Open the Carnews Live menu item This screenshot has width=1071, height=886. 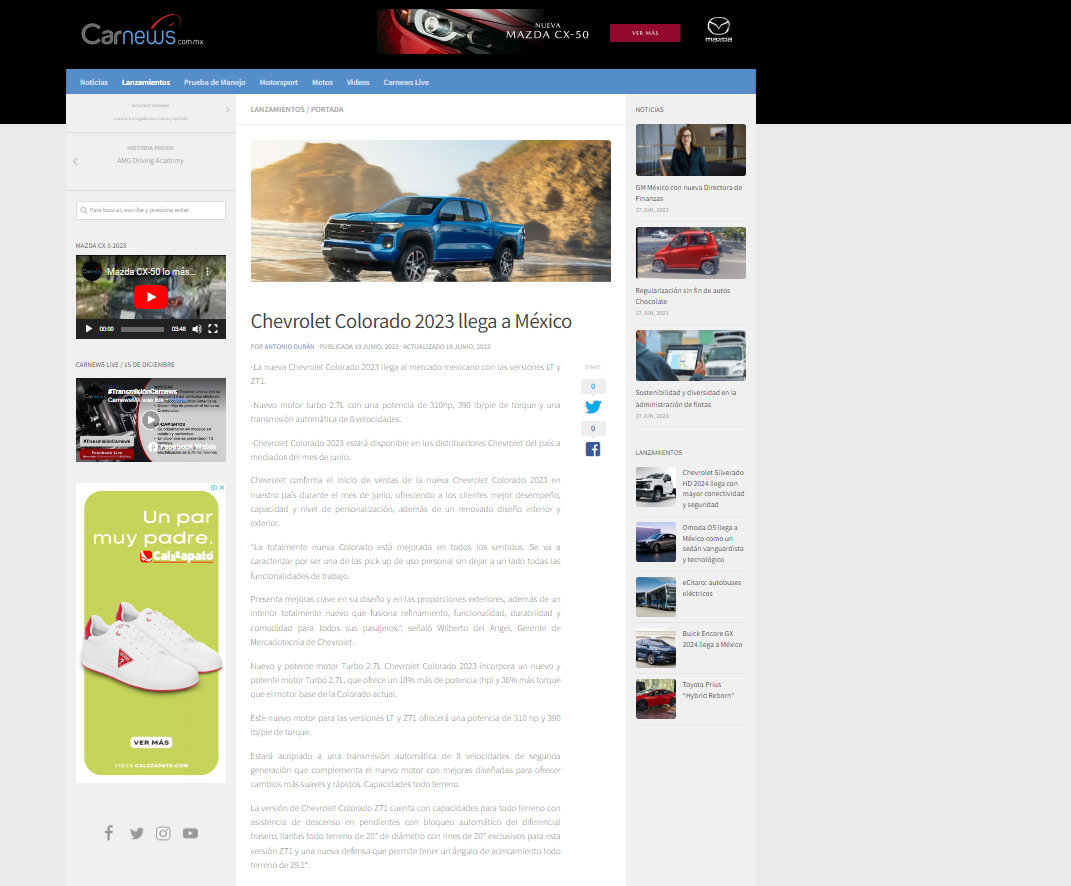[x=406, y=82]
